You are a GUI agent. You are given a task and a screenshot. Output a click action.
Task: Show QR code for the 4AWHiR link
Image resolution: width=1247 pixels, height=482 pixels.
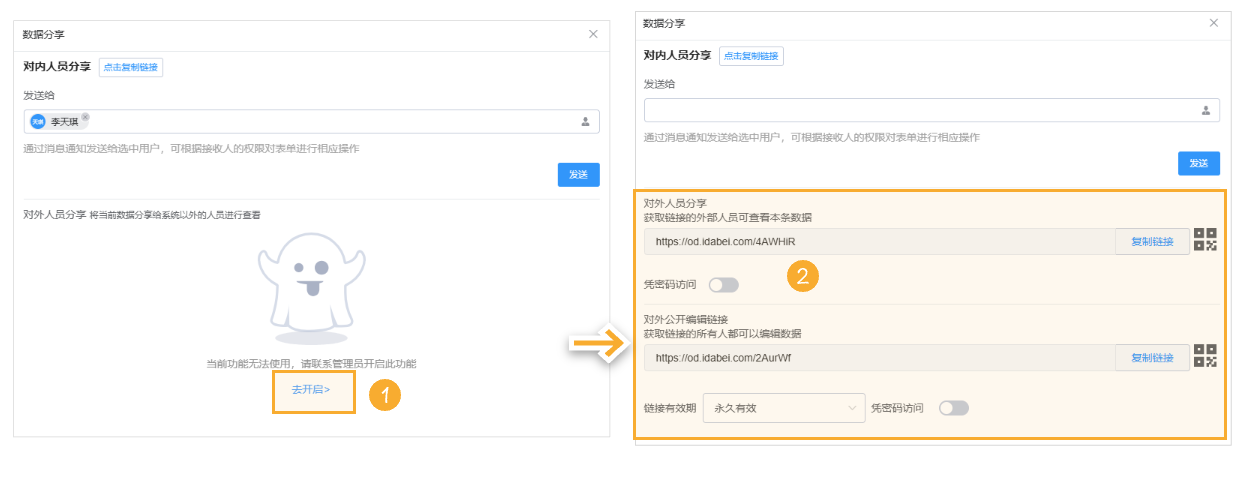[1205, 240]
